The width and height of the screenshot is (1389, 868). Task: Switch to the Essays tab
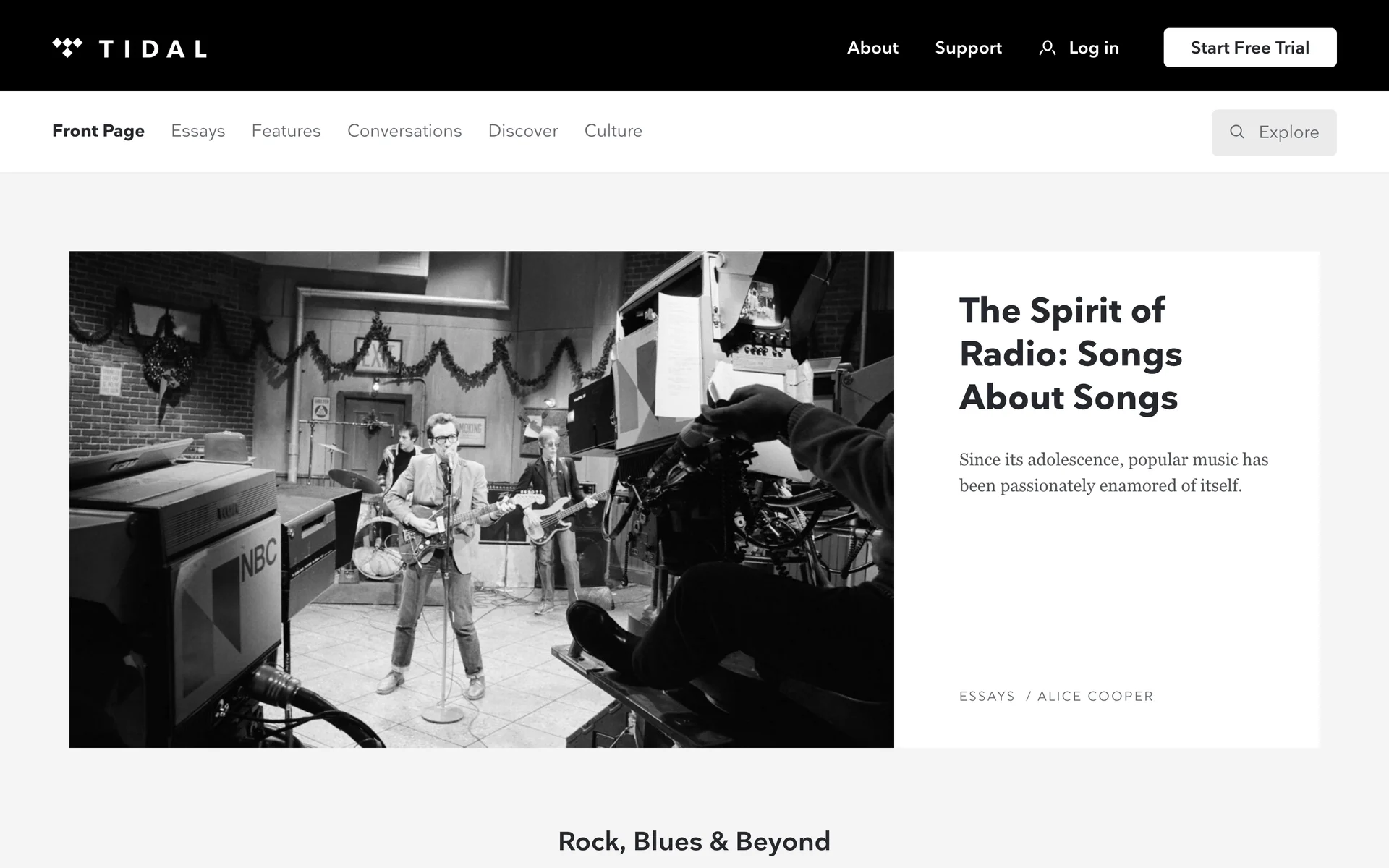(x=197, y=131)
